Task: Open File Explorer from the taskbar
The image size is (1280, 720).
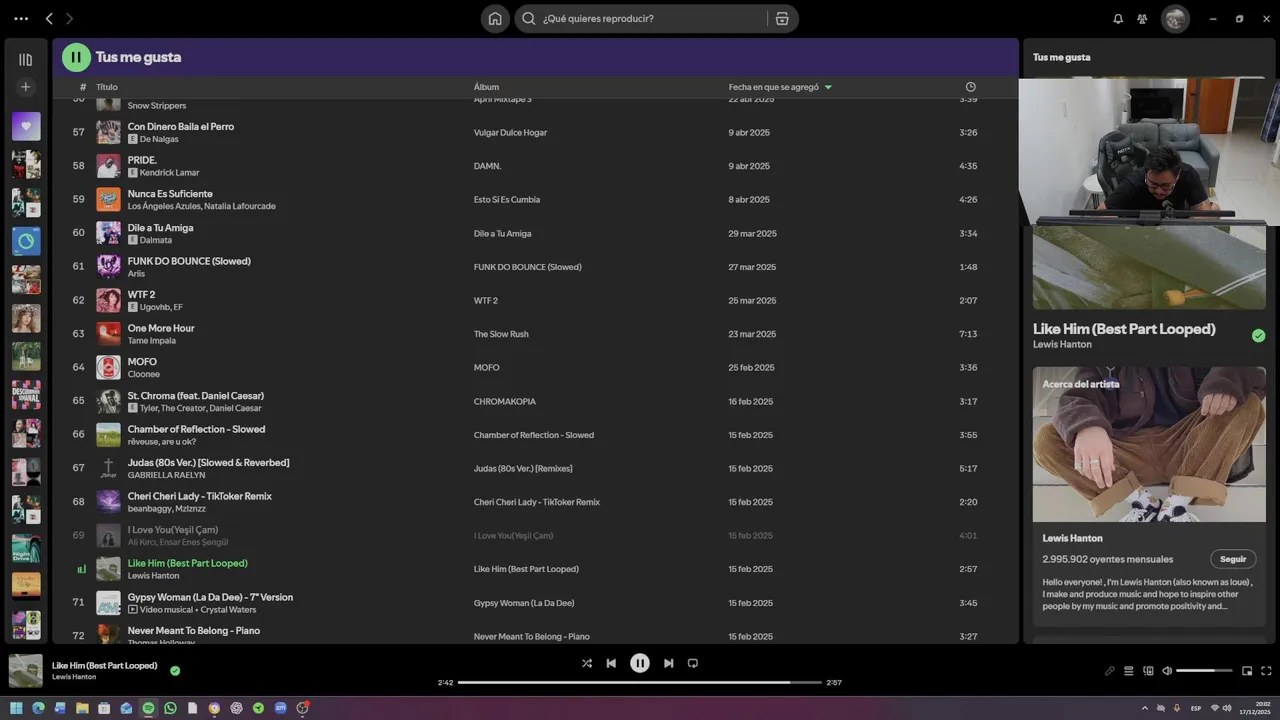Action: point(82,708)
